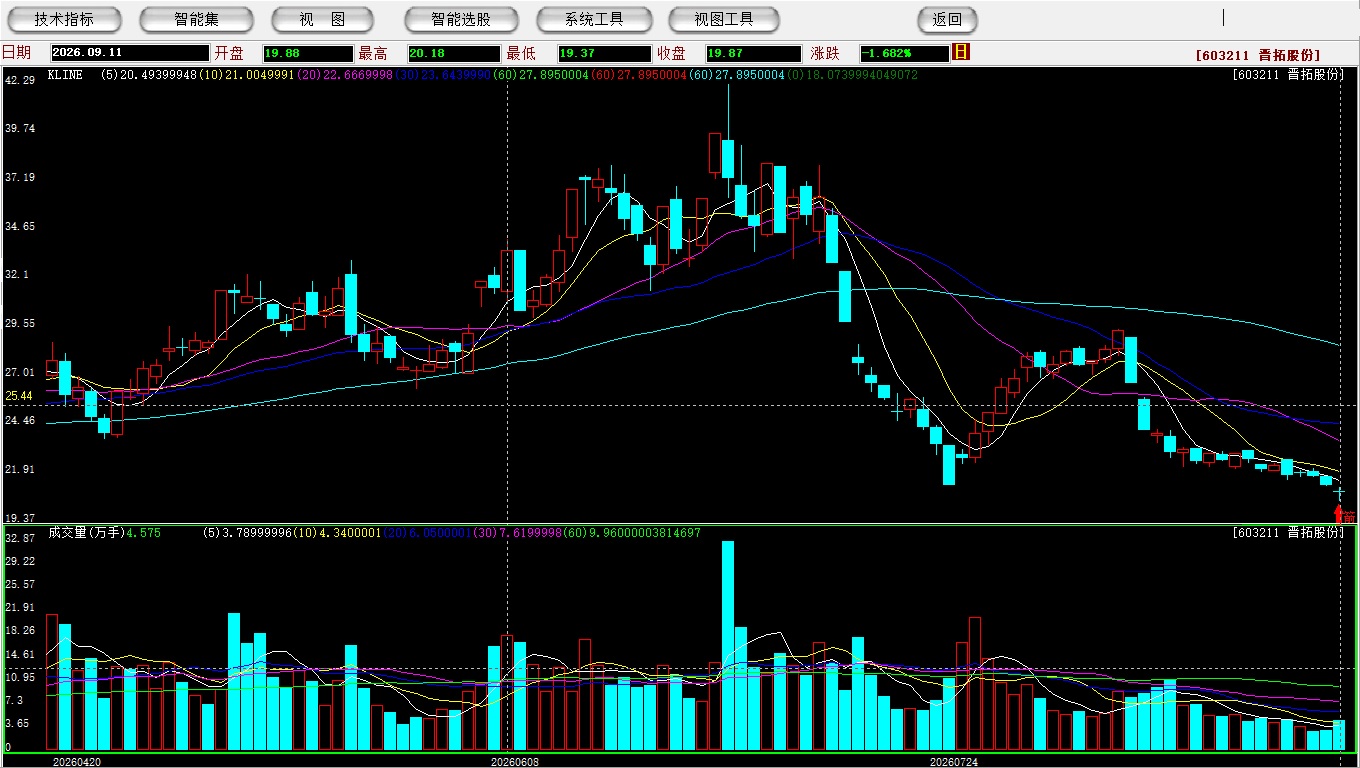Click the date axis label 20260420
The image size is (1360, 768).
(76, 762)
